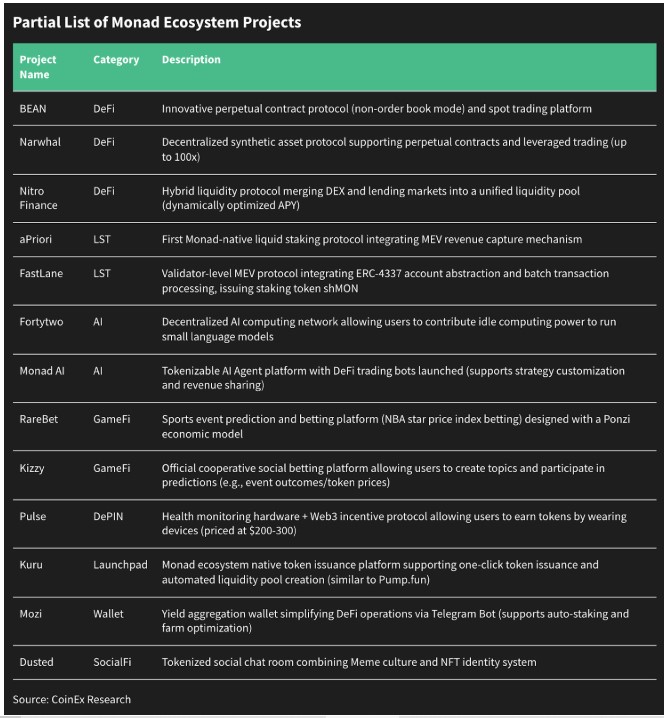Click the Kizzy project name

32,468
